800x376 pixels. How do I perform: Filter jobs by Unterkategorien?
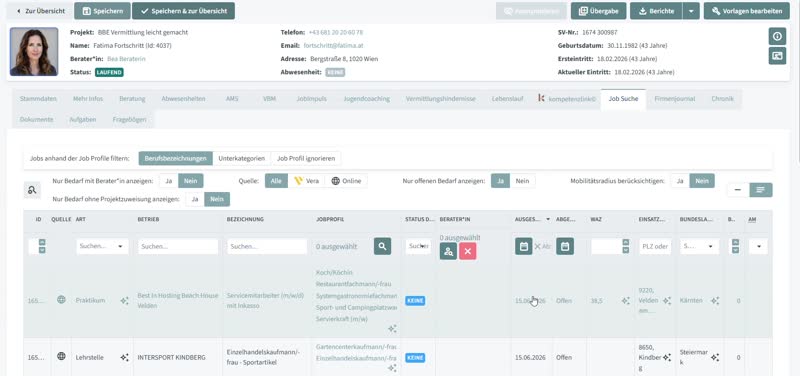[241, 158]
